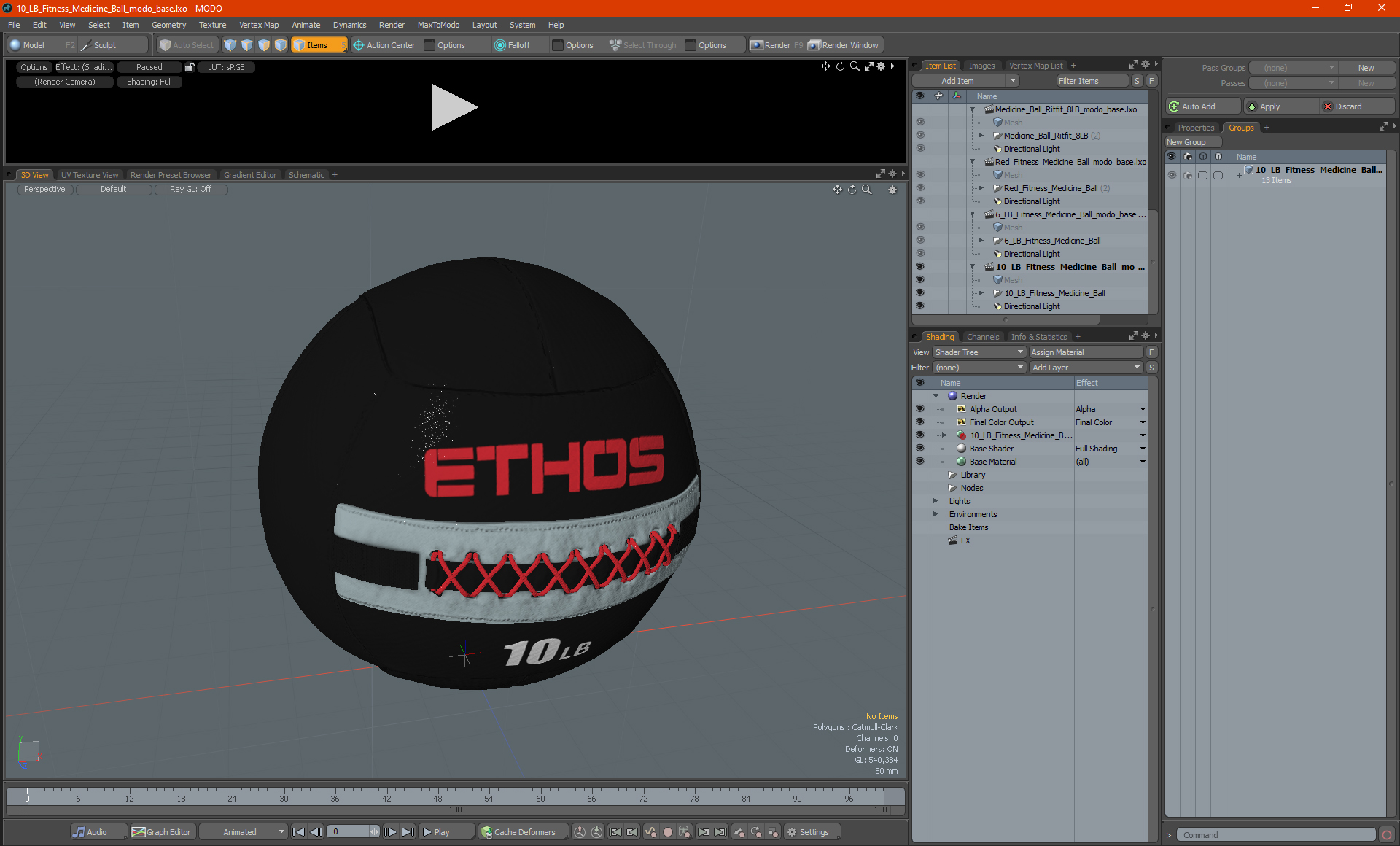Toggle visibility of 10_LB_Fitness_Medicine_Ball item
The height and width of the screenshot is (846, 1400).
tap(919, 293)
